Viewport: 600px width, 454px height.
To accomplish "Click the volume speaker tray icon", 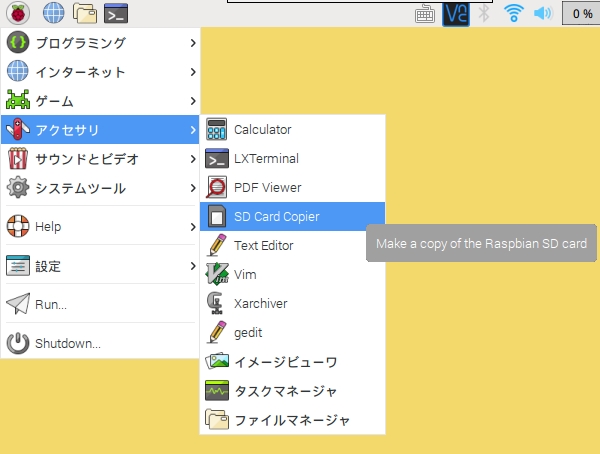I will pyautogui.click(x=543, y=13).
